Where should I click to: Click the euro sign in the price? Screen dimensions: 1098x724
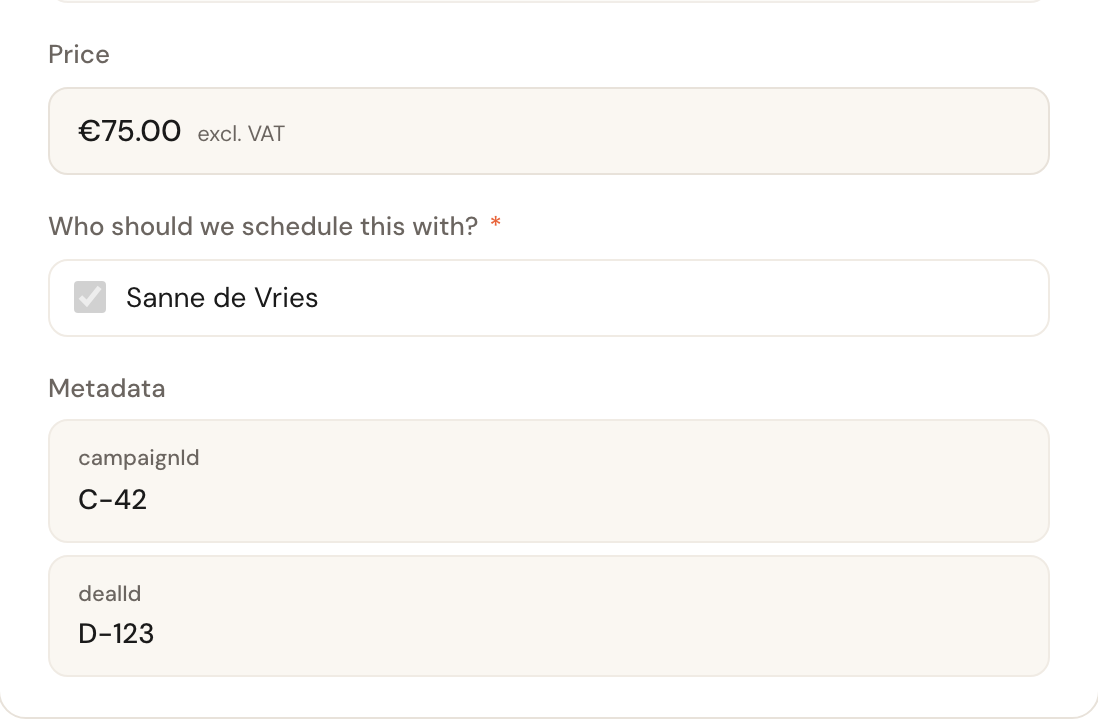89,131
